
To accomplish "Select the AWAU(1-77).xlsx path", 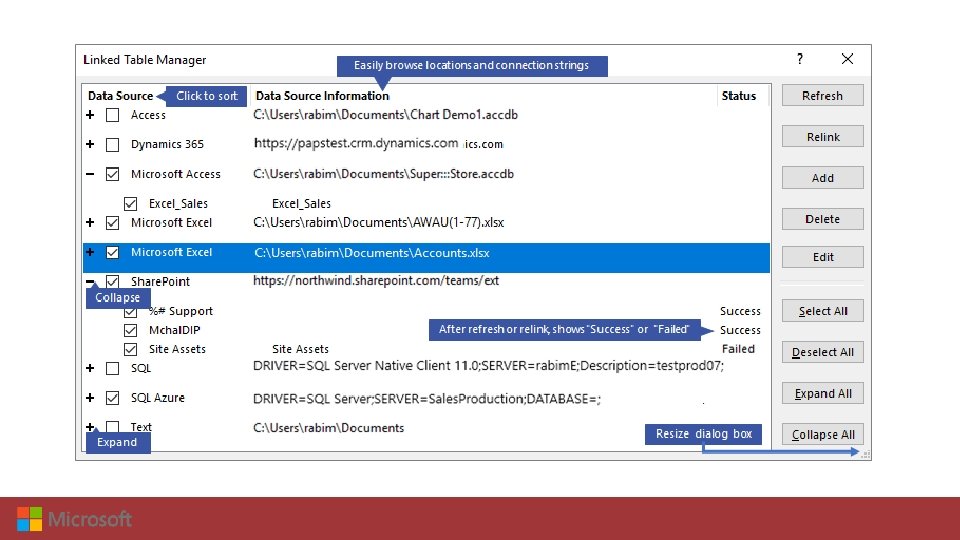I will [378, 222].
